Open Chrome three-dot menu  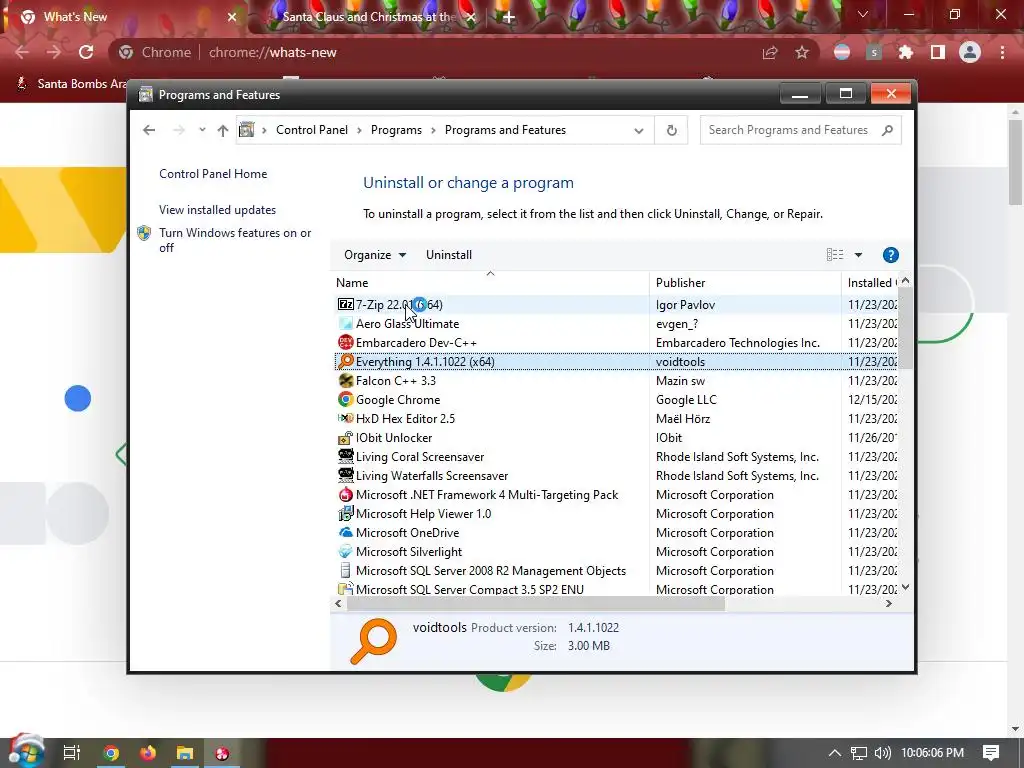tap(1002, 52)
